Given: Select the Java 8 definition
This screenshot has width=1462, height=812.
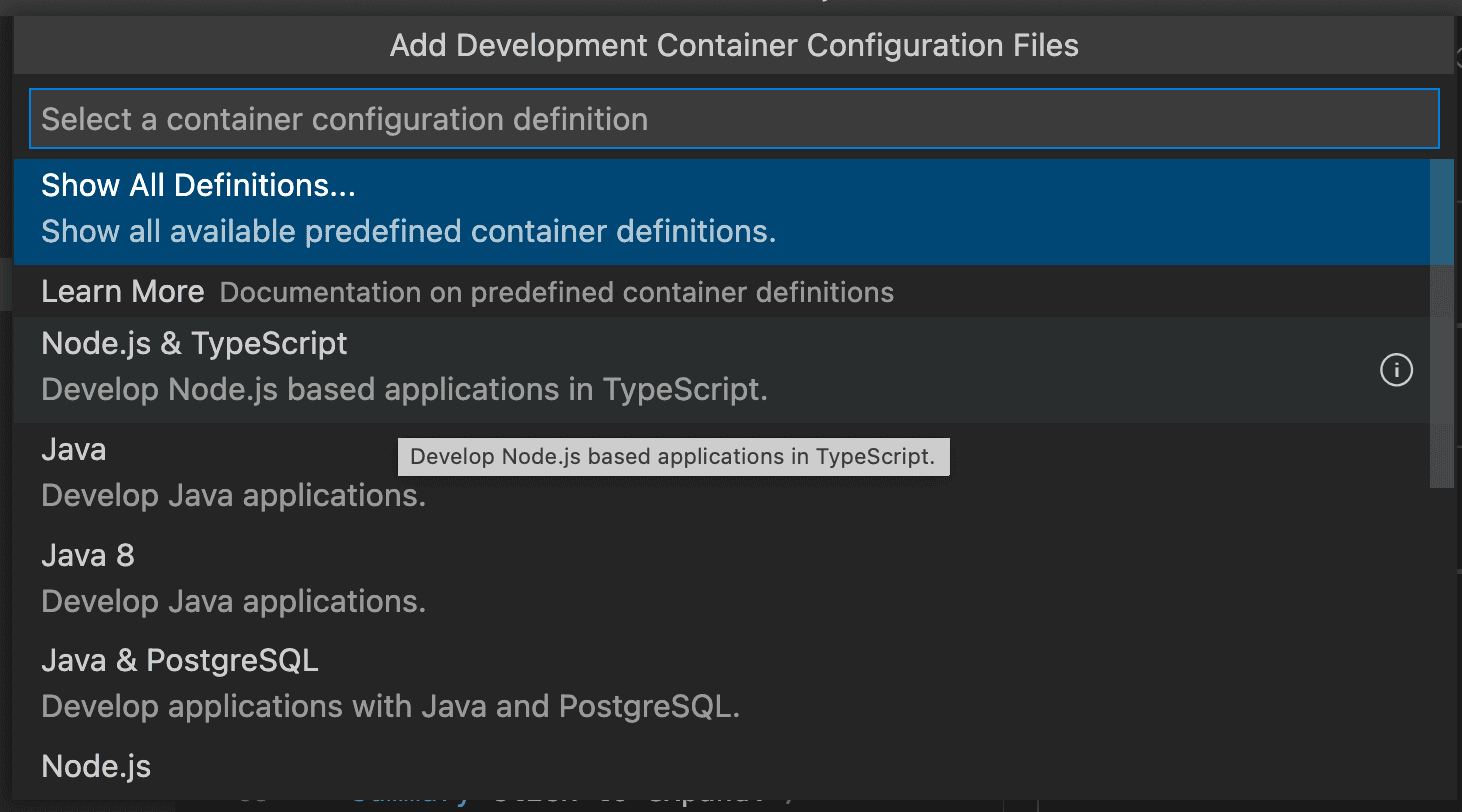Looking at the screenshot, I should coord(88,556).
